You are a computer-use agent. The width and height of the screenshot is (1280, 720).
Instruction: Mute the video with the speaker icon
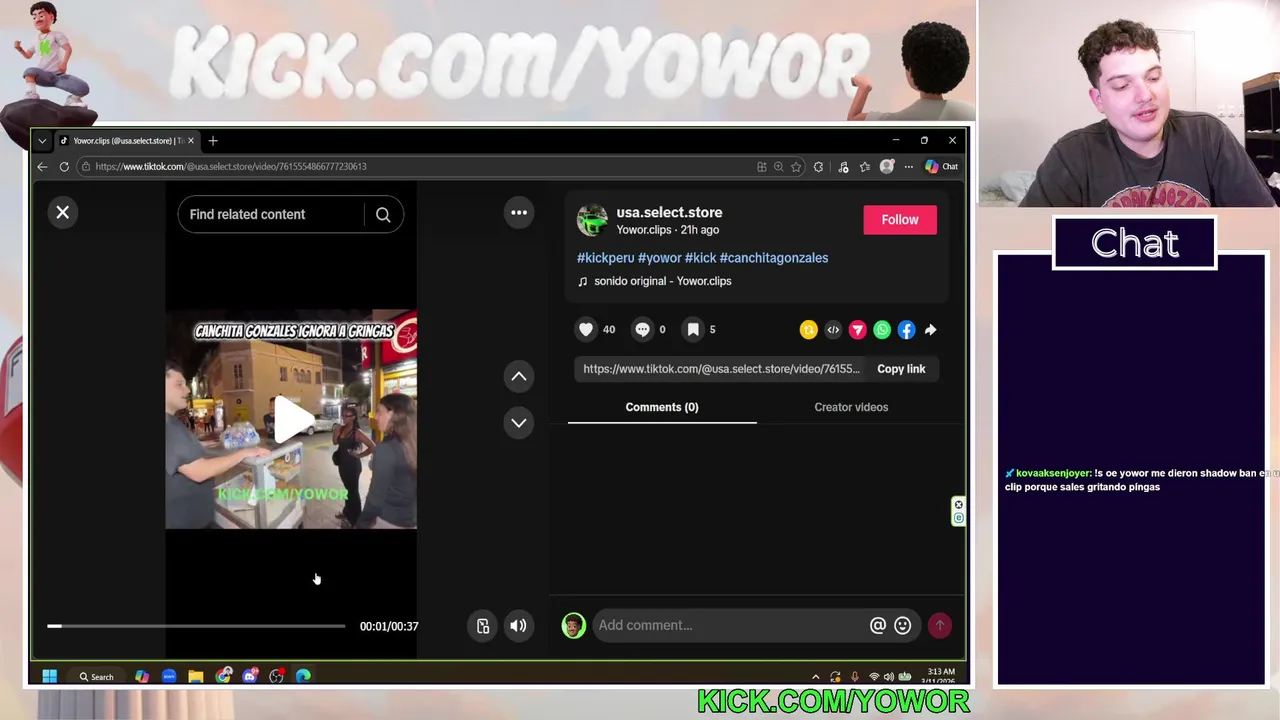518,626
